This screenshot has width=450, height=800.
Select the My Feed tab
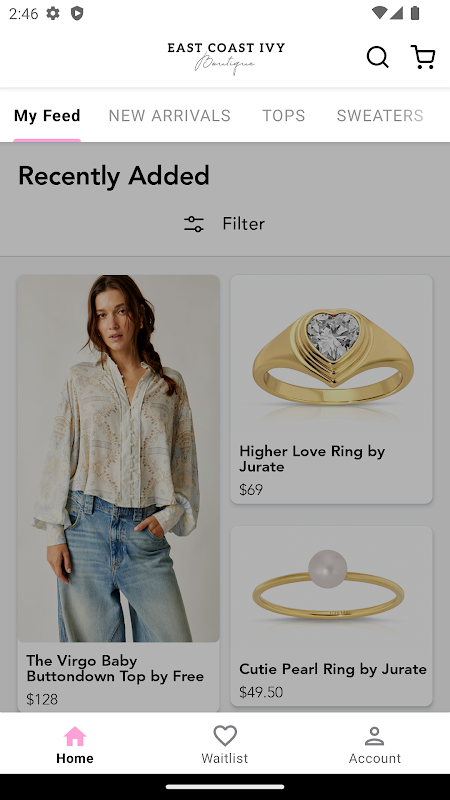point(47,116)
